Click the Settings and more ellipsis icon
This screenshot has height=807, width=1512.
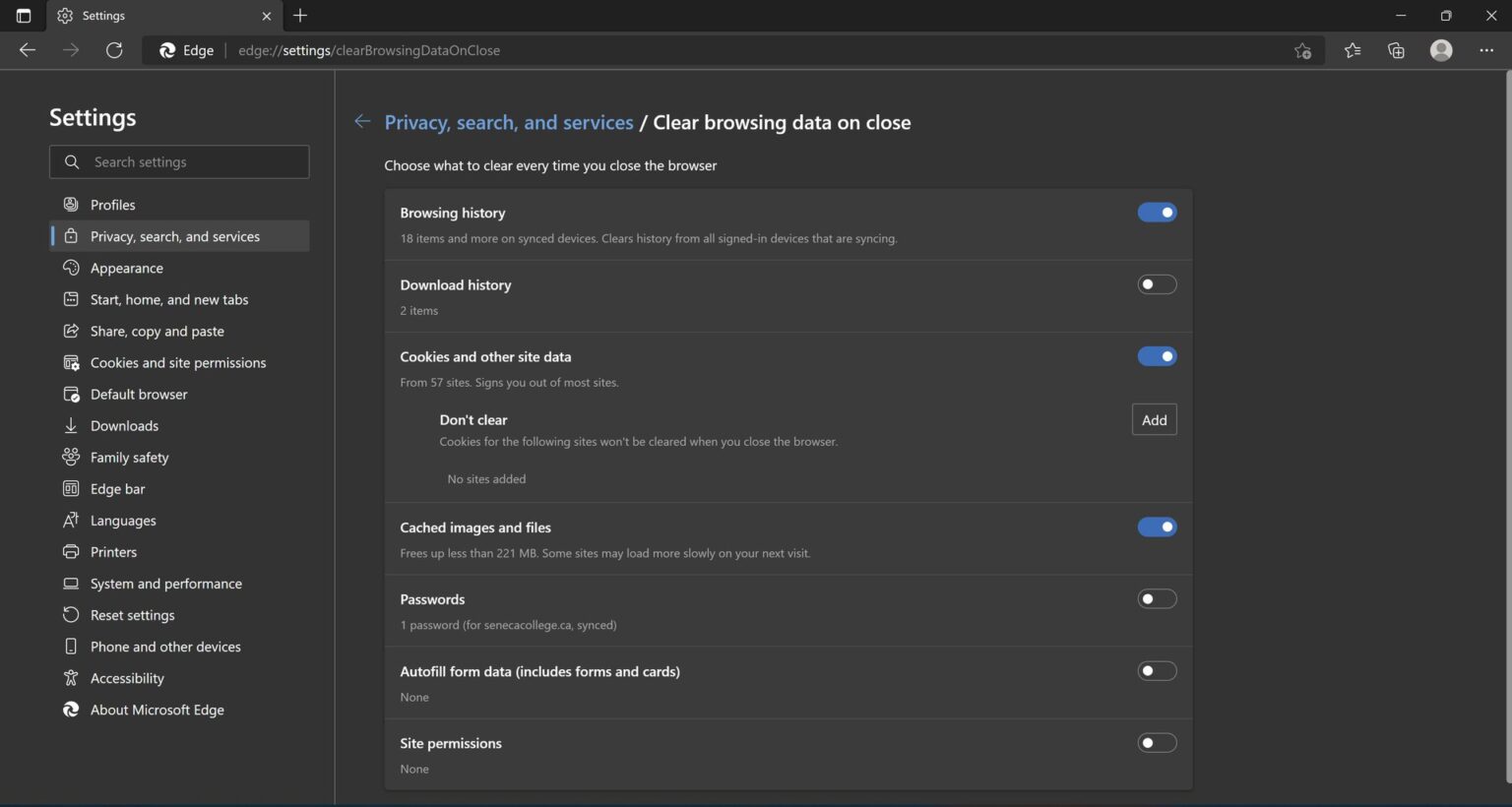tap(1486, 50)
